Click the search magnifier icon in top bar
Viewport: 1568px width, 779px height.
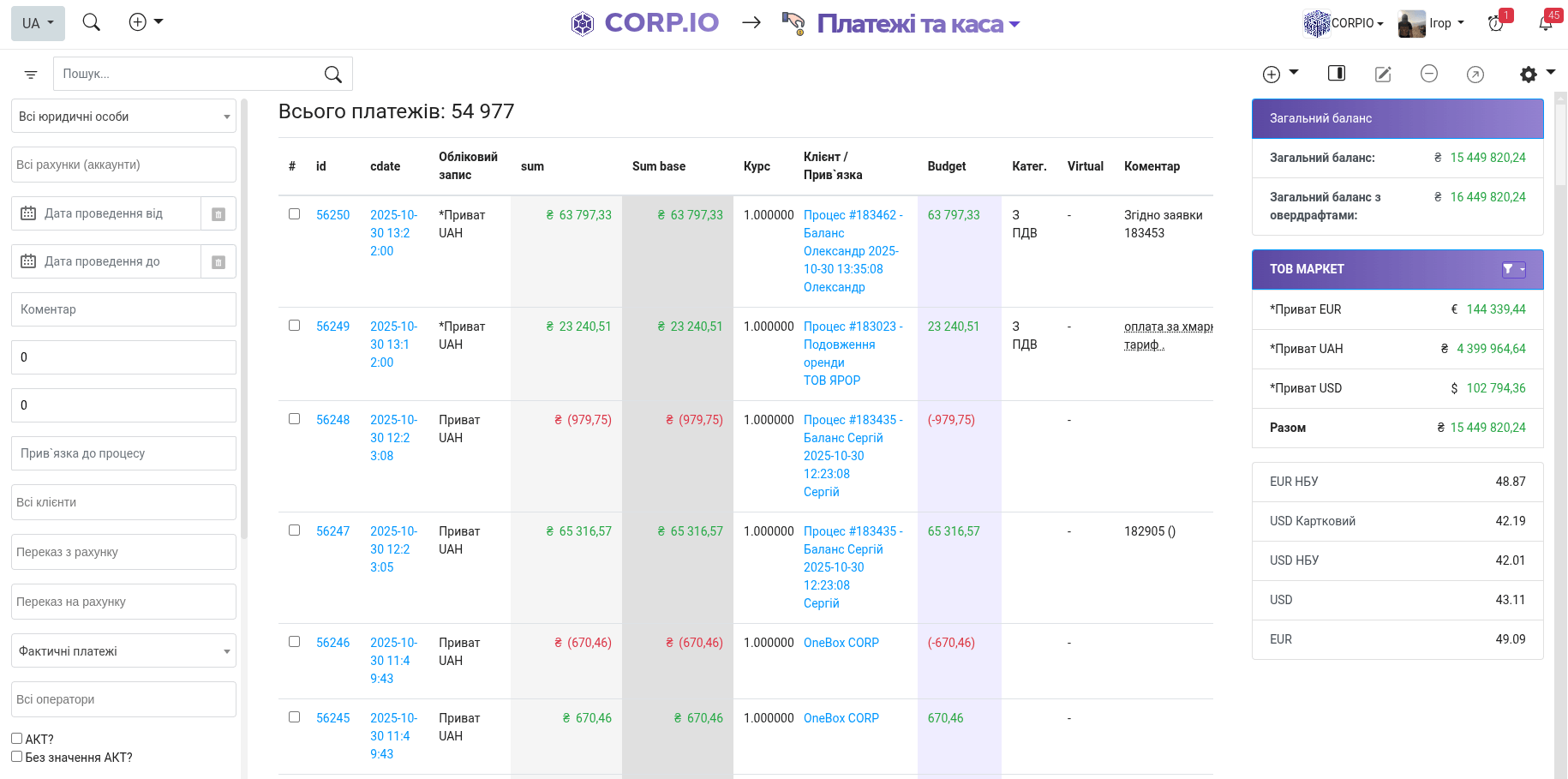pyautogui.click(x=92, y=23)
